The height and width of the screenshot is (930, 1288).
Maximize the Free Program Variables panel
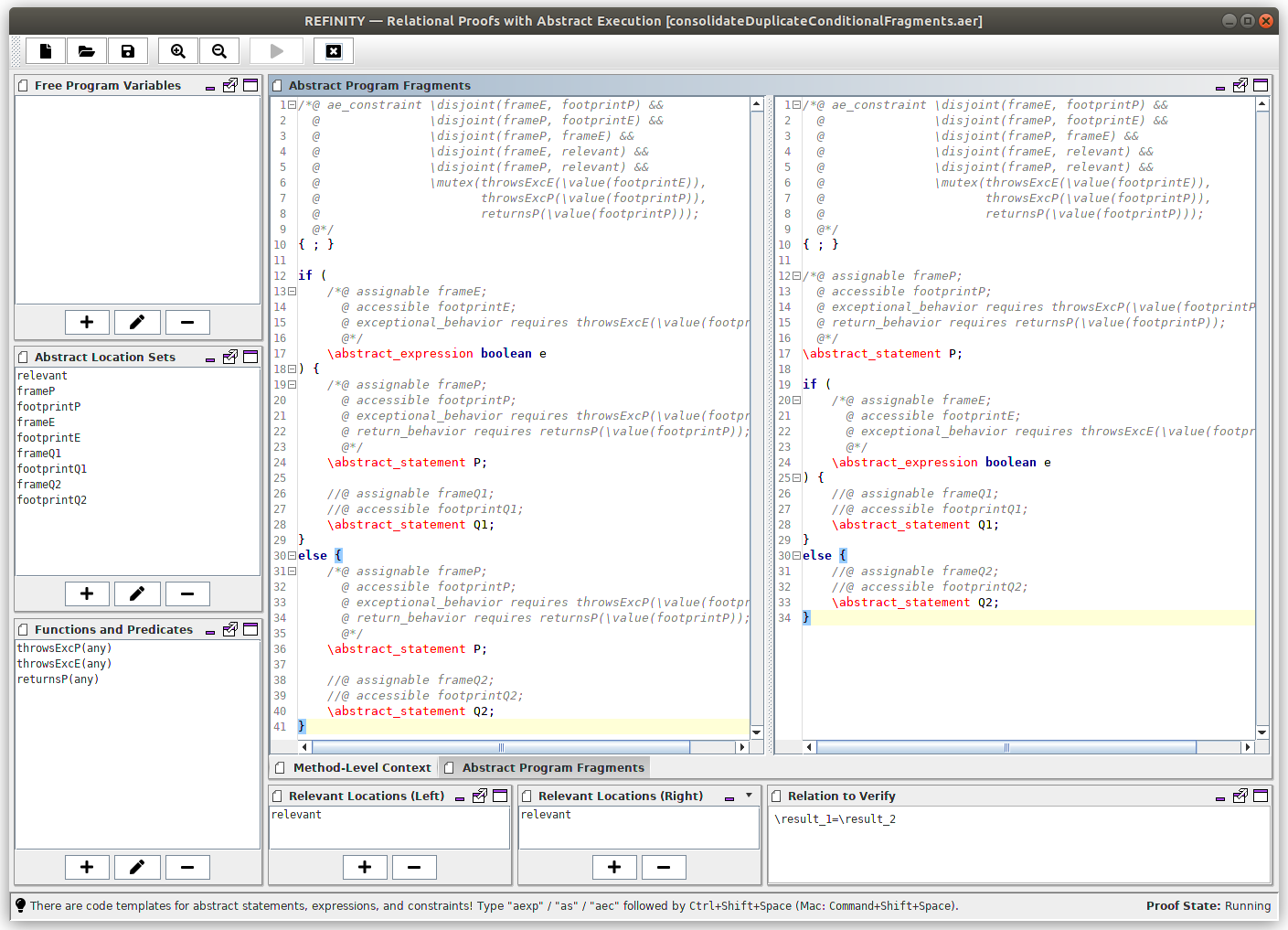[x=250, y=85]
